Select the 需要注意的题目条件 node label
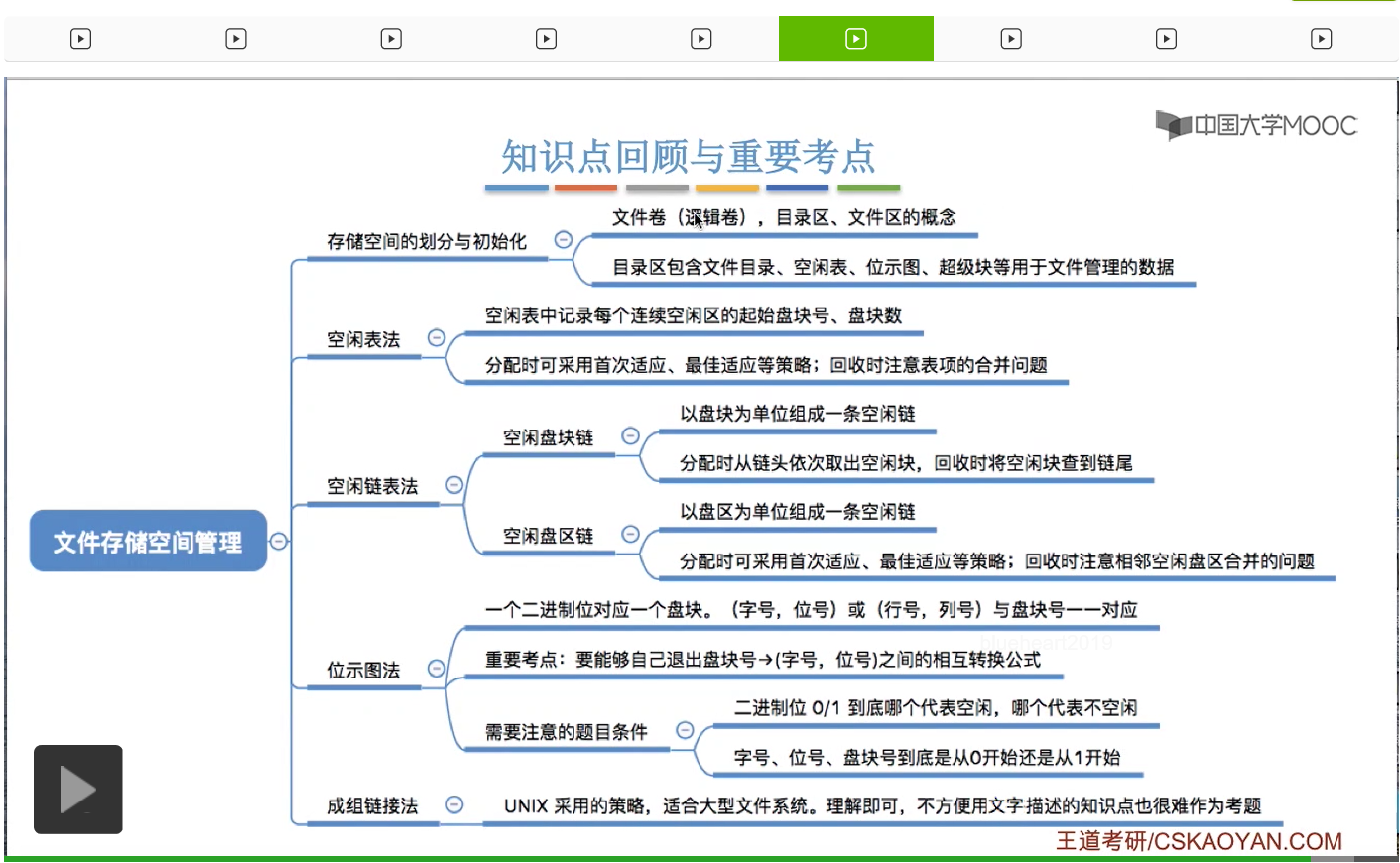Viewport: 1400px width, 863px height. pos(567,732)
